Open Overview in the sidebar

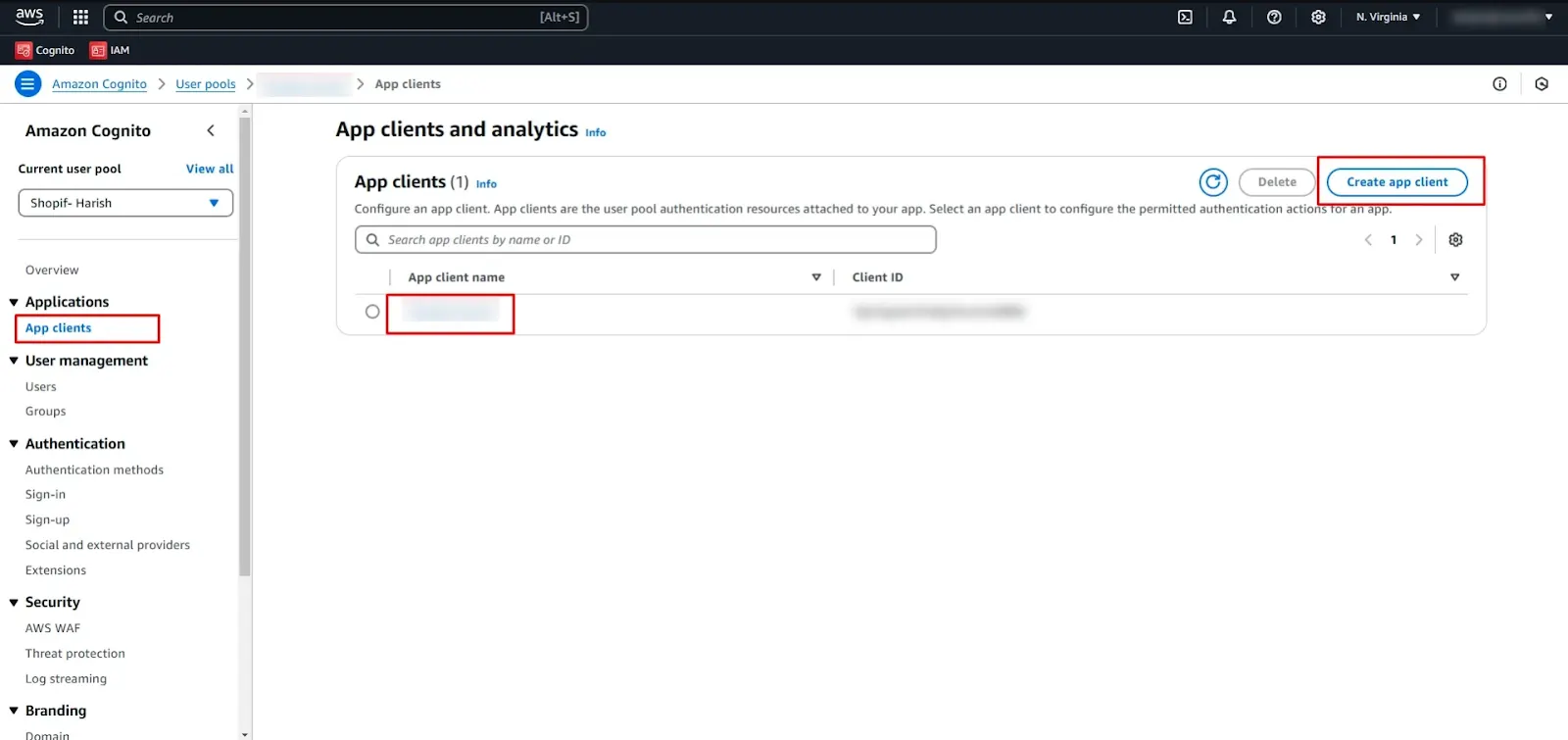pyautogui.click(x=52, y=271)
